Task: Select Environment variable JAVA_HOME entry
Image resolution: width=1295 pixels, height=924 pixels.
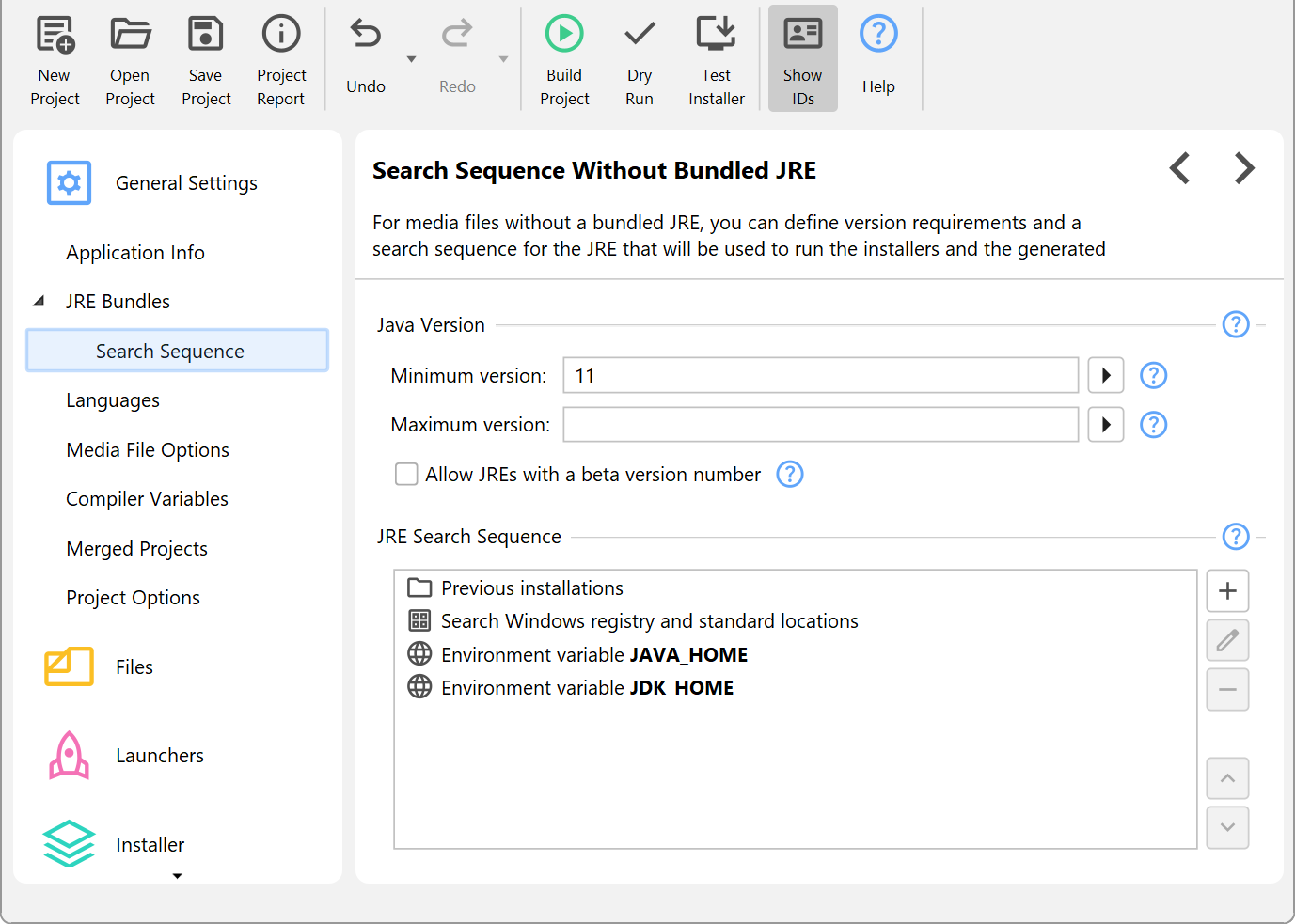Action: pyautogui.click(x=593, y=655)
